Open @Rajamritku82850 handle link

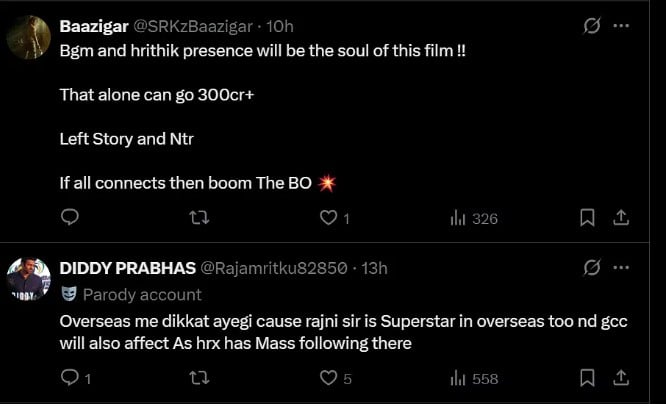[274, 267]
